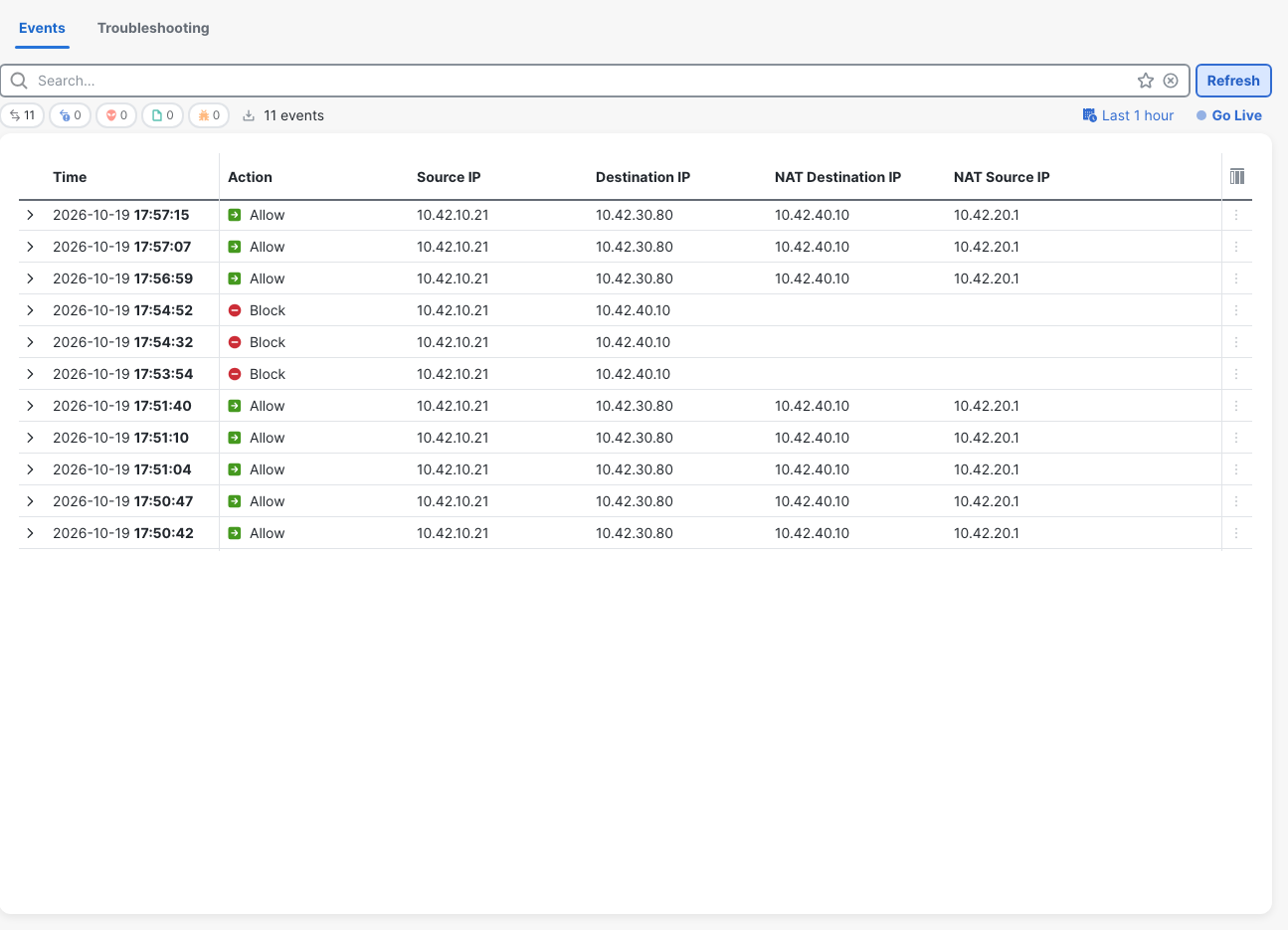Toggle the connection events filter chip showing 11
The width and height of the screenshot is (1288, 930).
click(22, 115)
